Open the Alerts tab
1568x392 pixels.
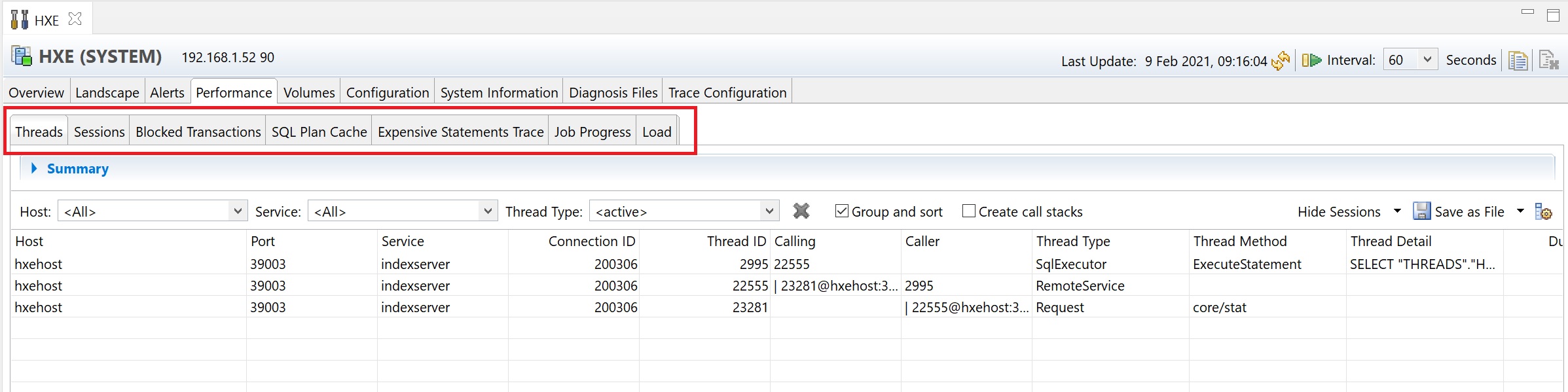coord(167,93)
